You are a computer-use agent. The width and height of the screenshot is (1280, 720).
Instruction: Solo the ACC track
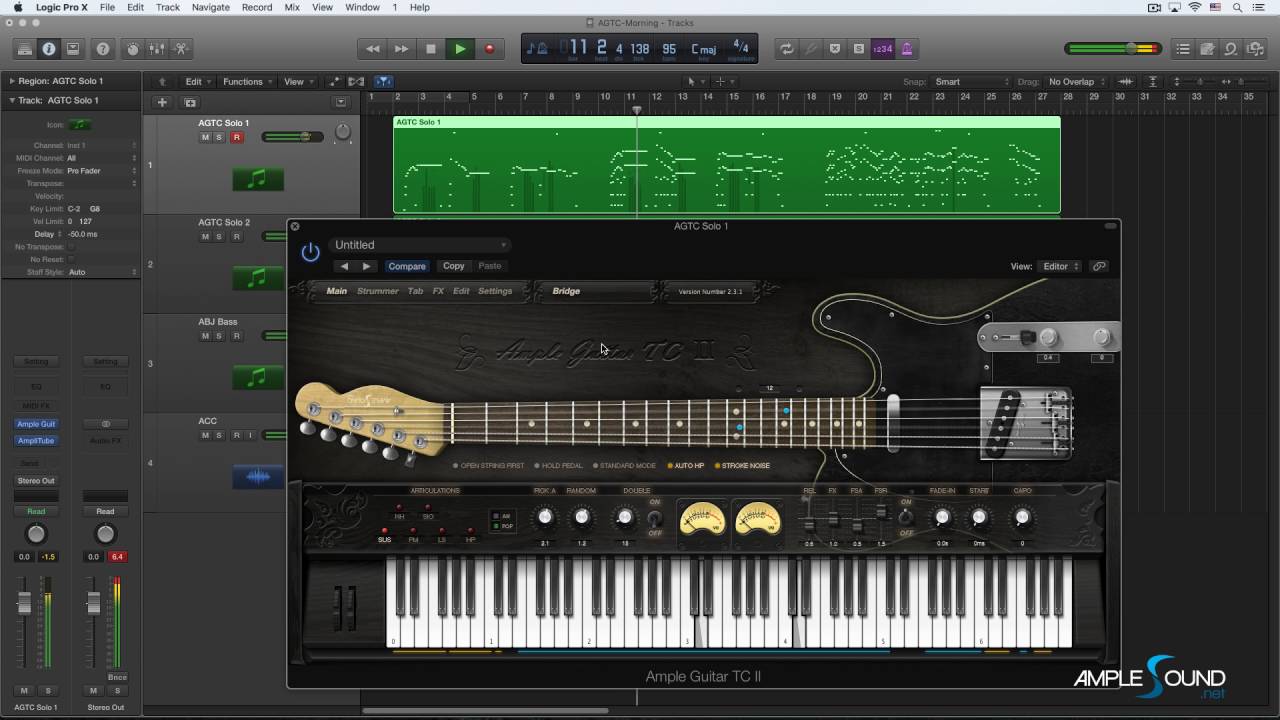point(219,435)
